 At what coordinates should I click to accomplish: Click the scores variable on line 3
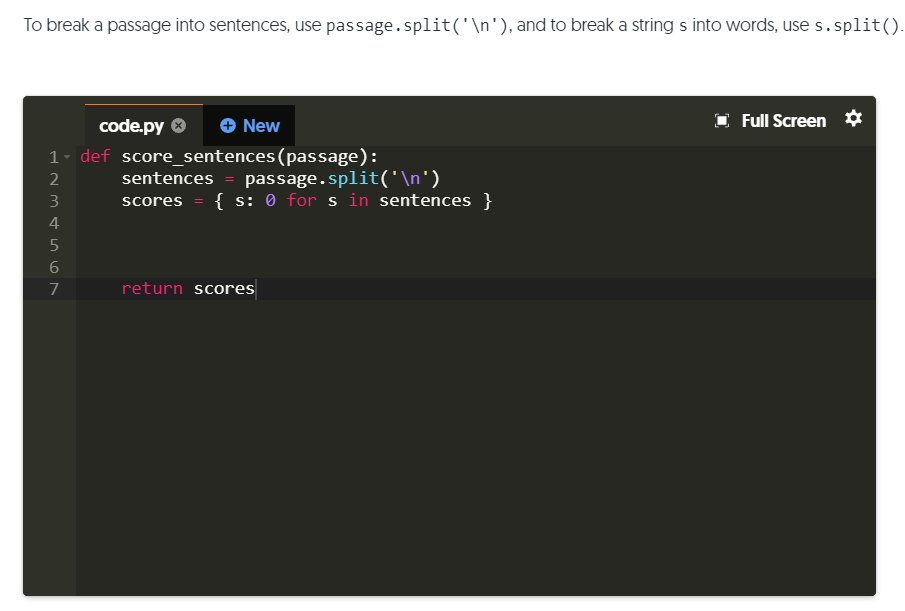152,200
